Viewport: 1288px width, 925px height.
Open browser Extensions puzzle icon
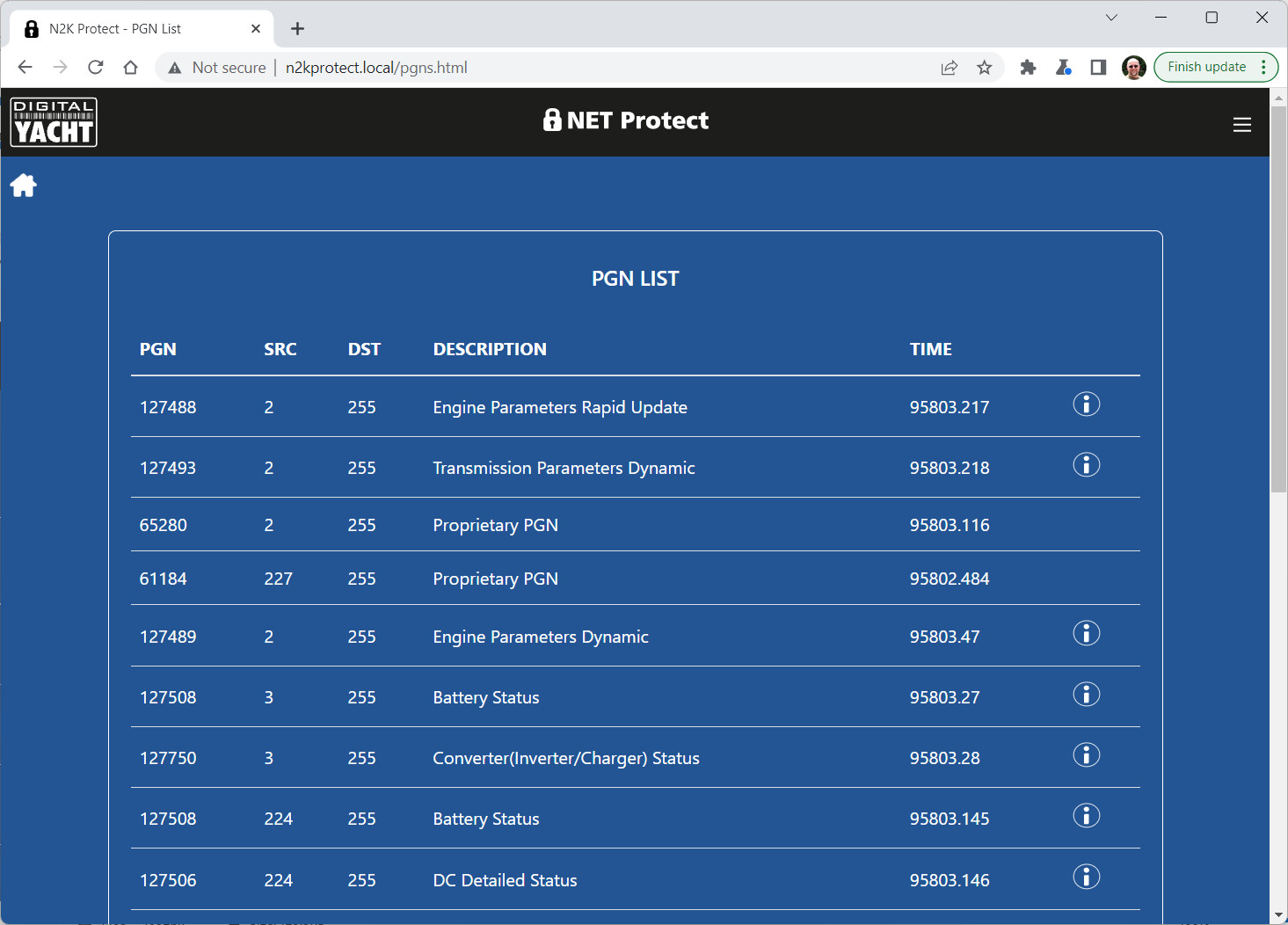pyautogui.click(x=1027, y=68)
